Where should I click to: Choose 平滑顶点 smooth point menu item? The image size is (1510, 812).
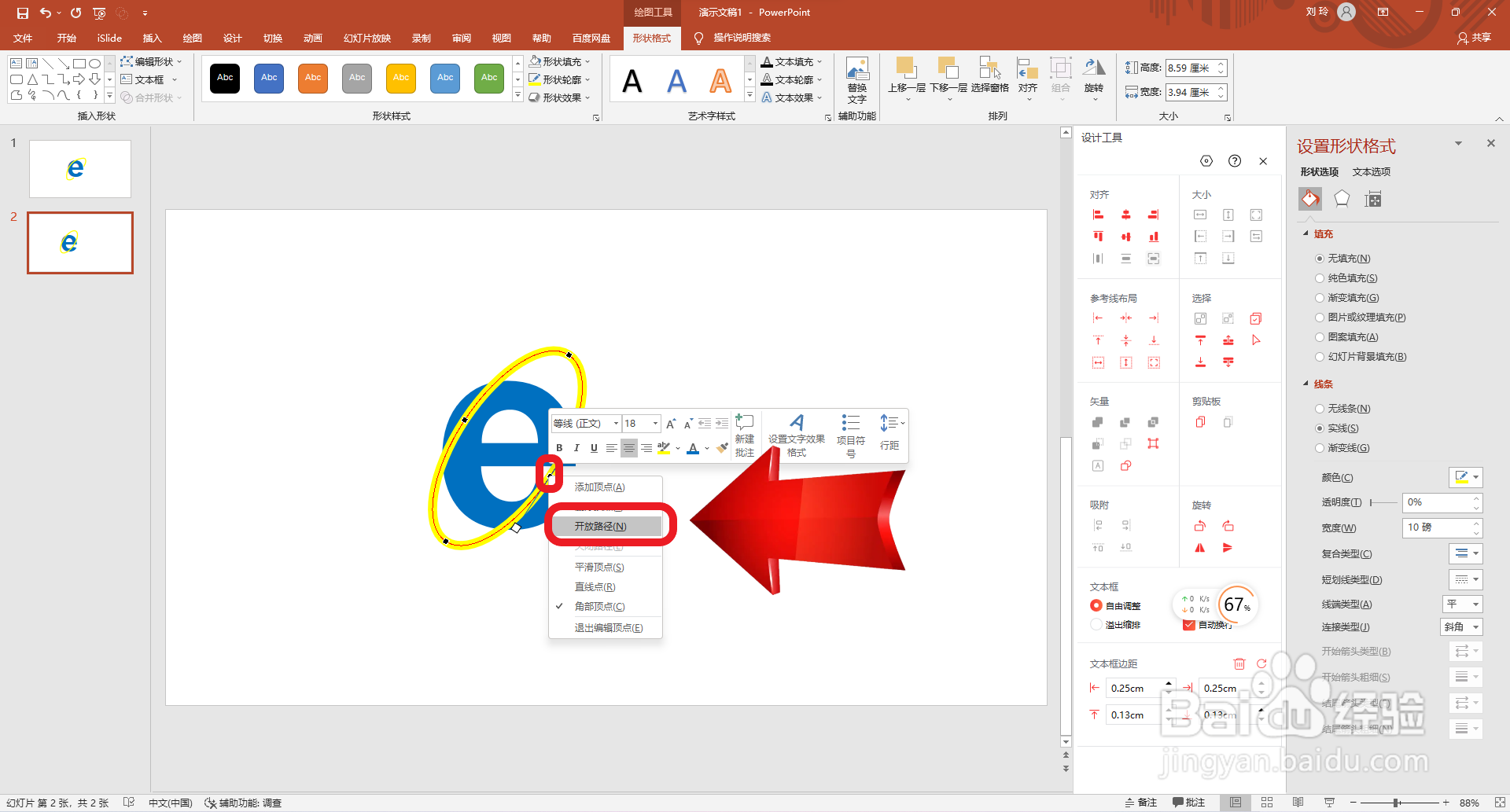606,568
